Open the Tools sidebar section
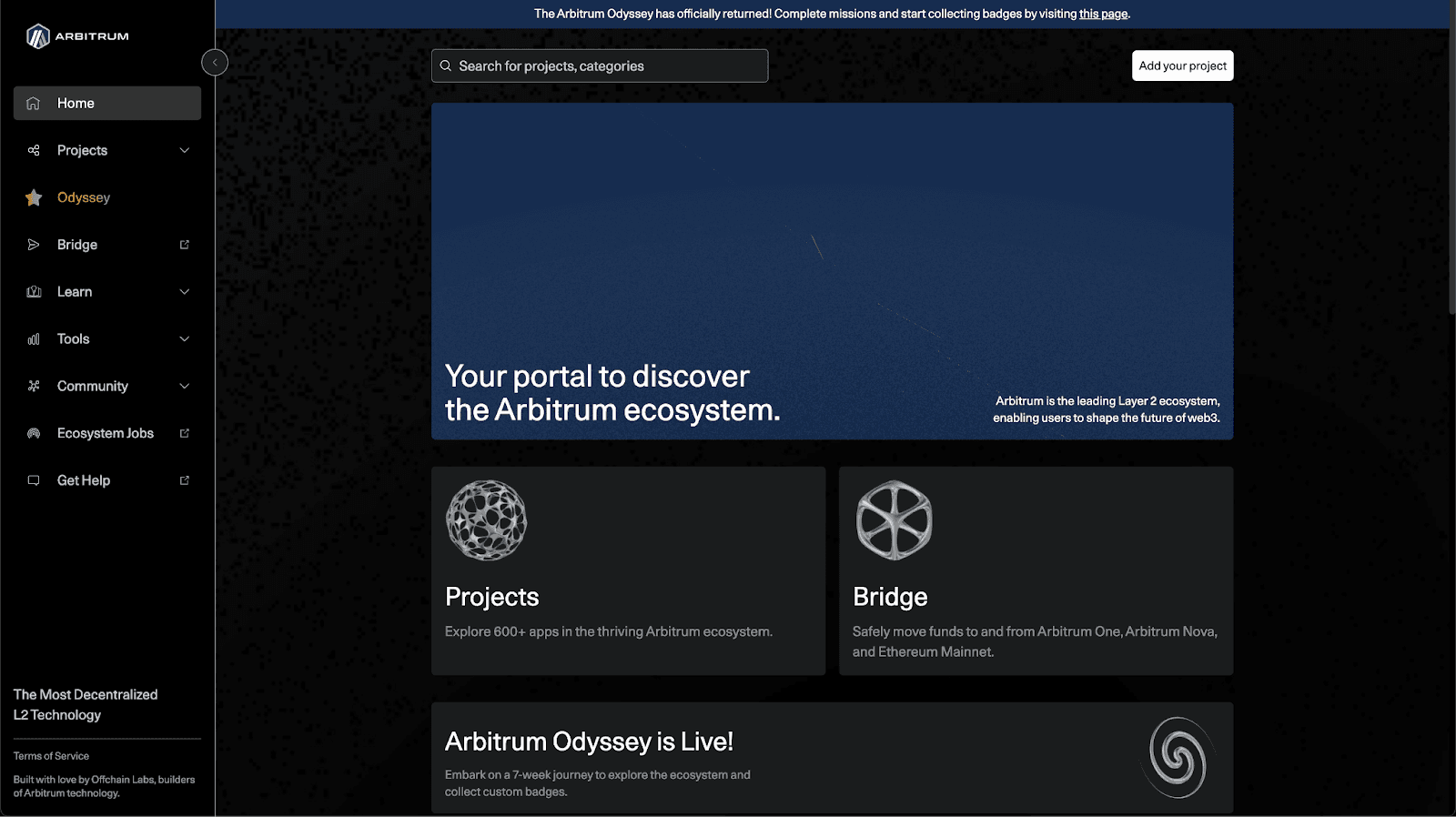Screen dimensions: 1456x817 point(107,339)
